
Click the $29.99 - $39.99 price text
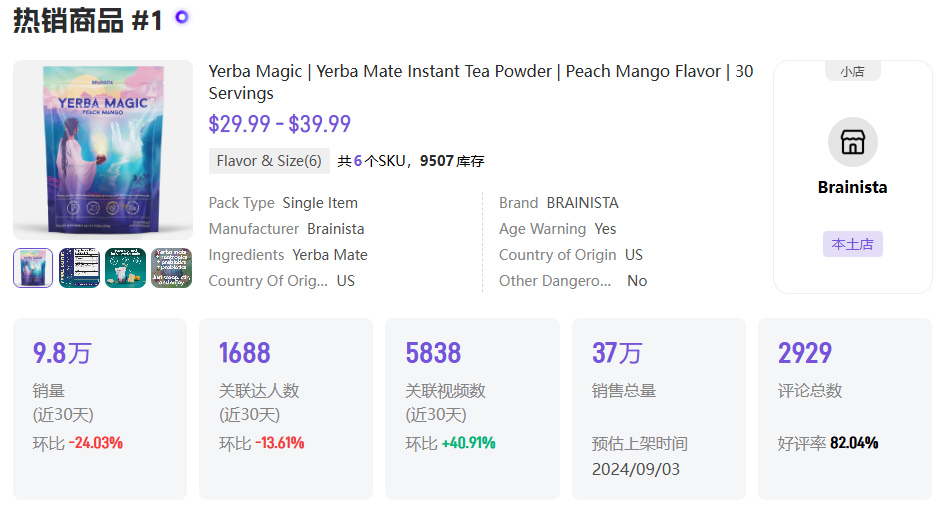(279, 124)
